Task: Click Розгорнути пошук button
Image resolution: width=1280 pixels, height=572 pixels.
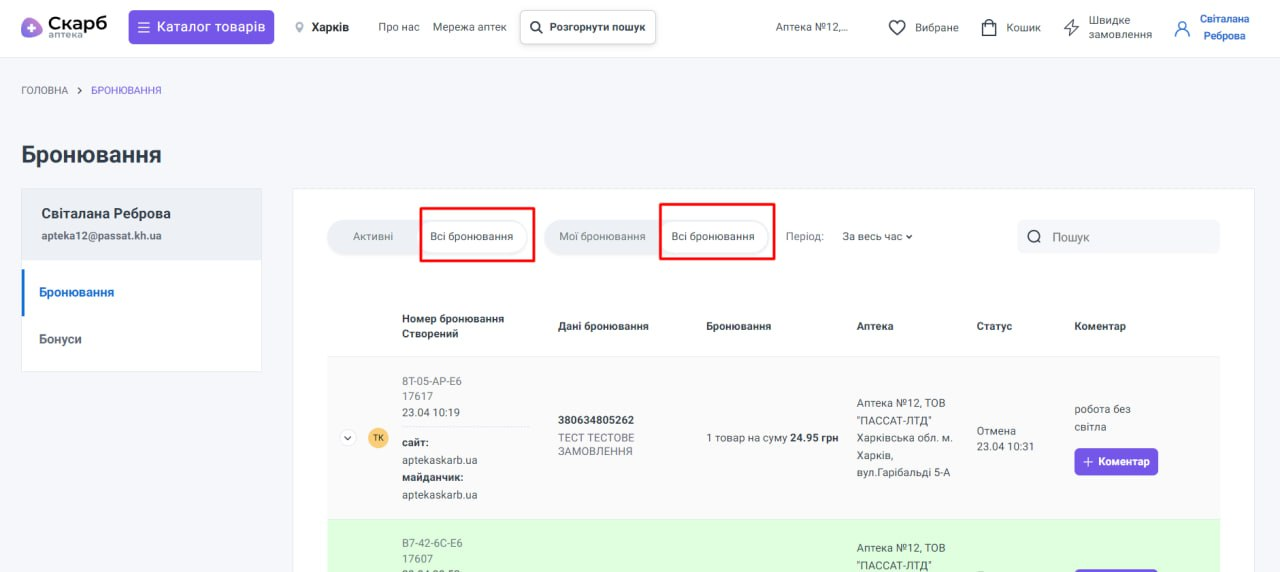Action: (588, 28)
